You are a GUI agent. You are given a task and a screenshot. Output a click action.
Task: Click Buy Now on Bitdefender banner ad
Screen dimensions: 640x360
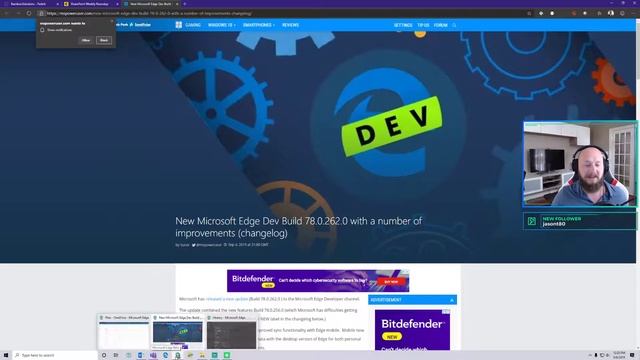(x=391, y=282)
